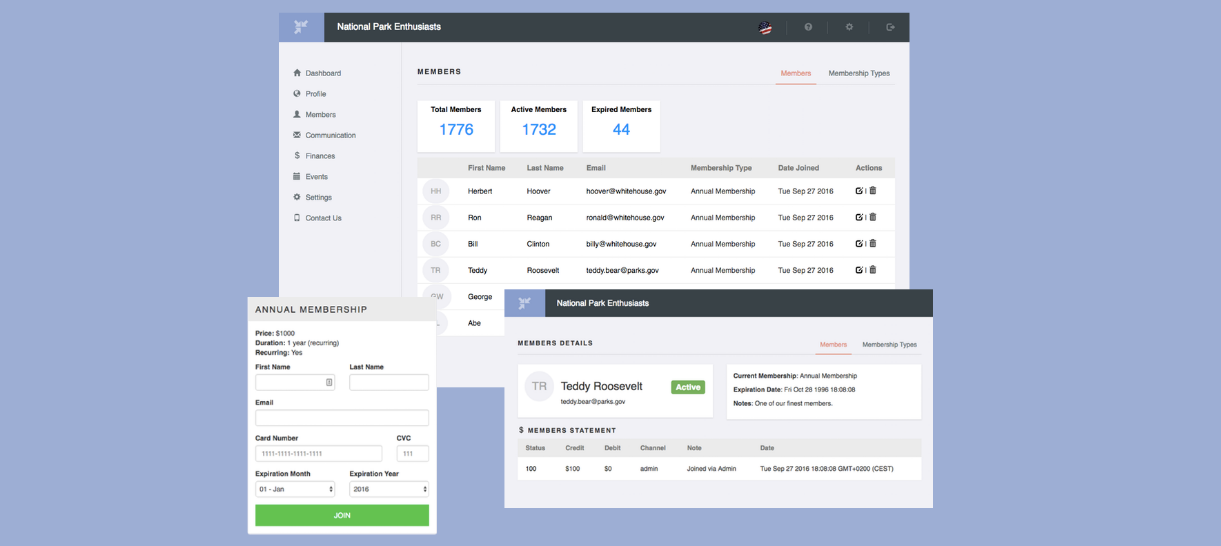Click the logo in the Members Details window

click(x=524, y=303)
